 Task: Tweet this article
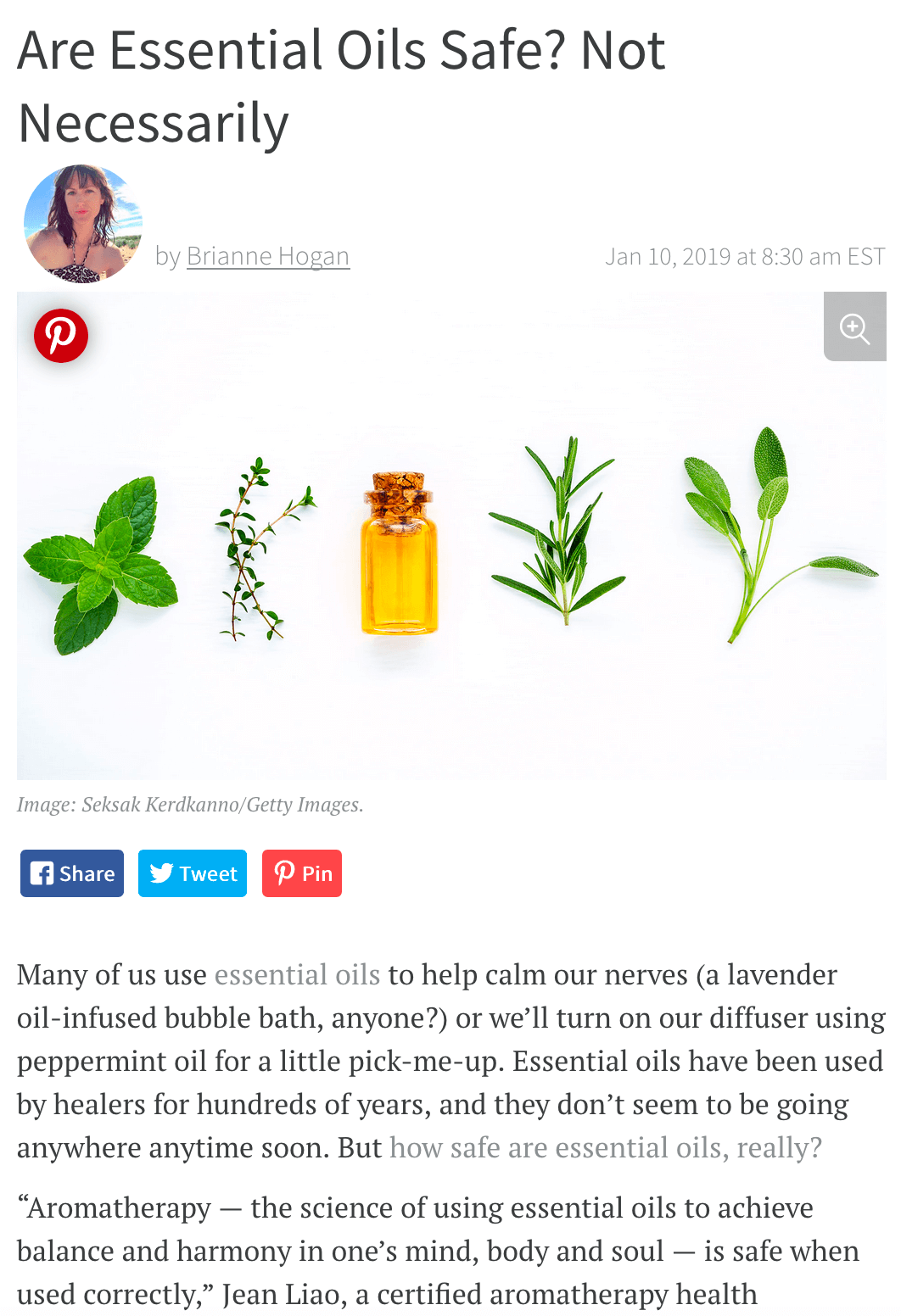pos(193,873)
